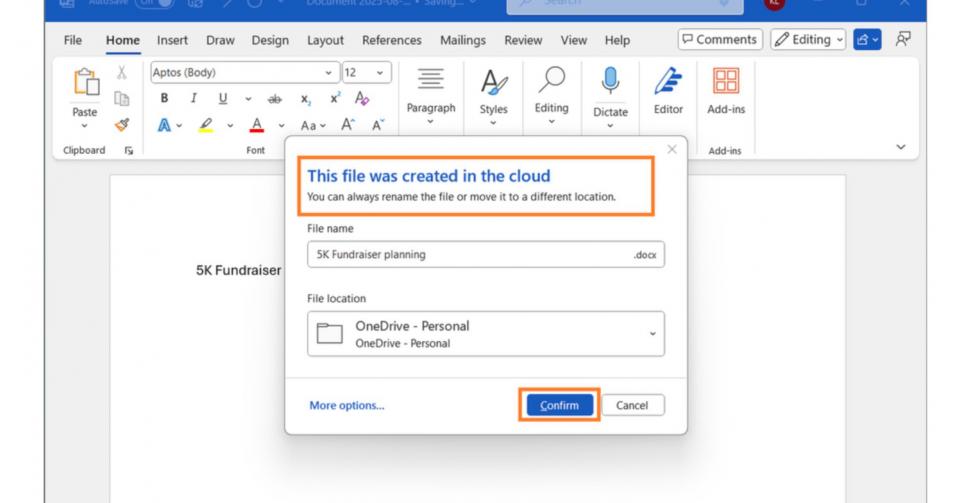Click the Cut scissors icon
This screenshot has width=962, height=503.
pyautogui.click(x=121, y=72)
